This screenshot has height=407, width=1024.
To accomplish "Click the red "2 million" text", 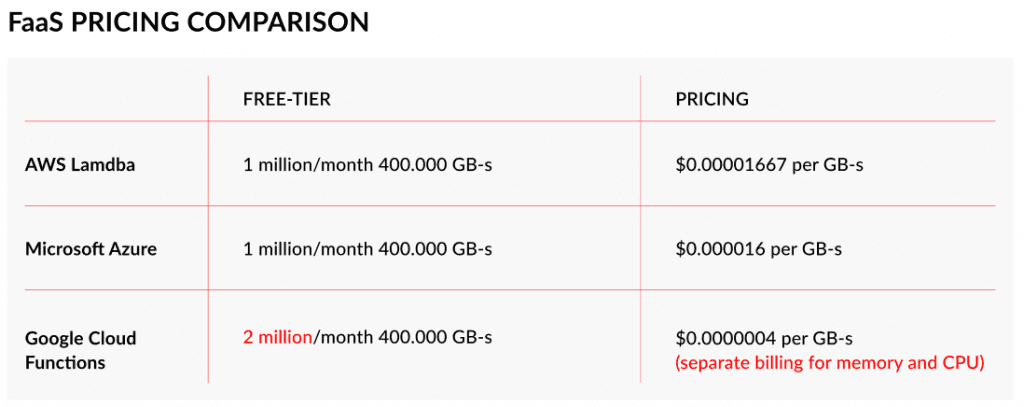I will tap(278, 338).
